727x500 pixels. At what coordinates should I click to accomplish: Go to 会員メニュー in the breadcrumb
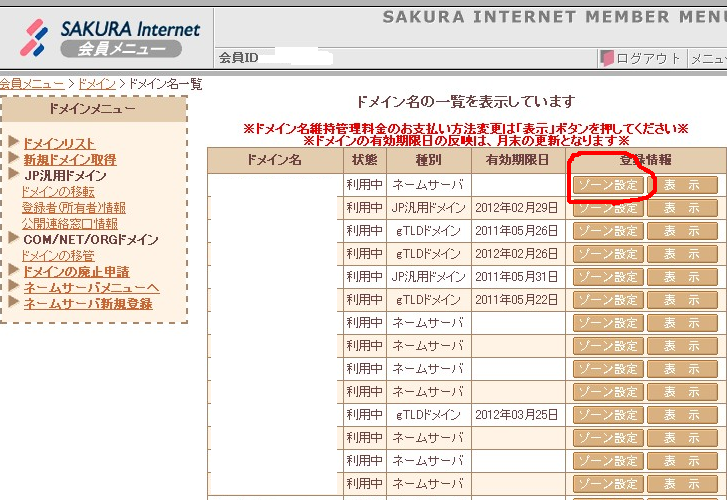click(x=32, y=84)
